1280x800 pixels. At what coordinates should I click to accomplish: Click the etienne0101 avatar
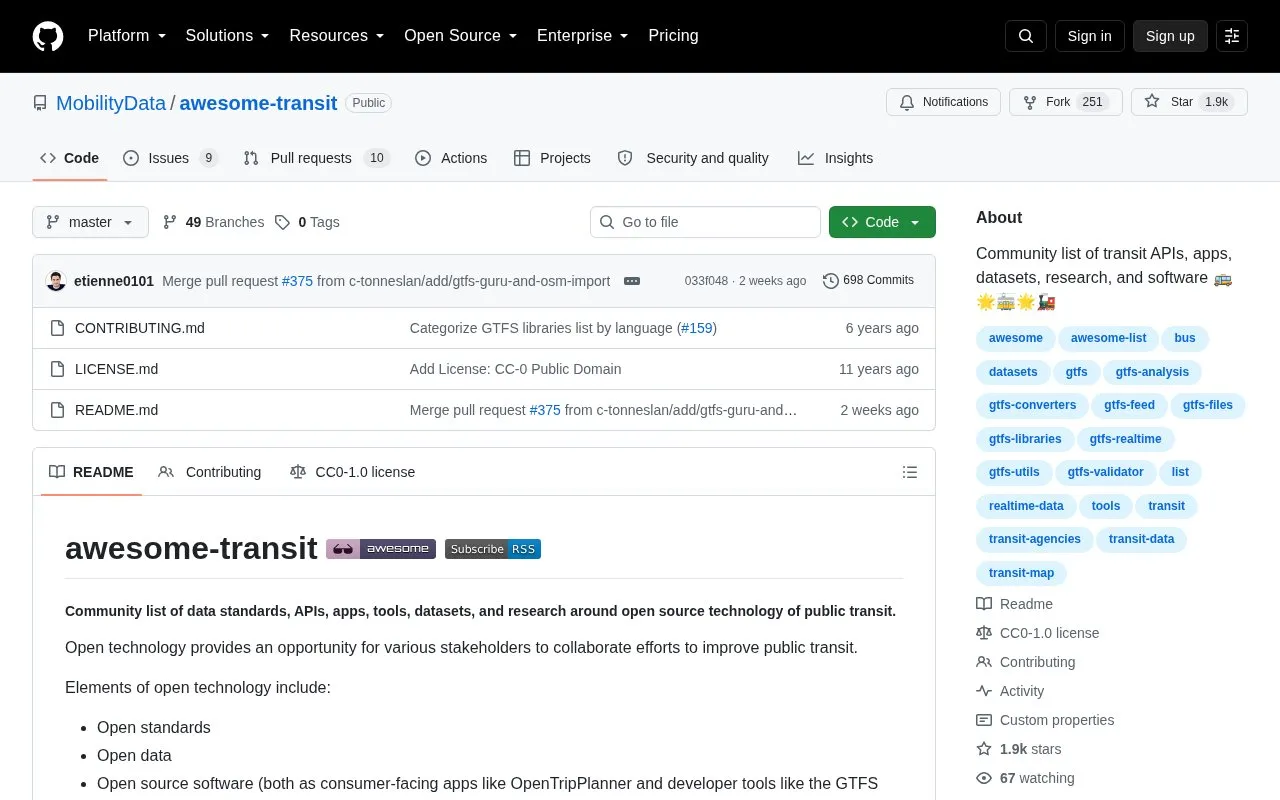pos(56,281)
